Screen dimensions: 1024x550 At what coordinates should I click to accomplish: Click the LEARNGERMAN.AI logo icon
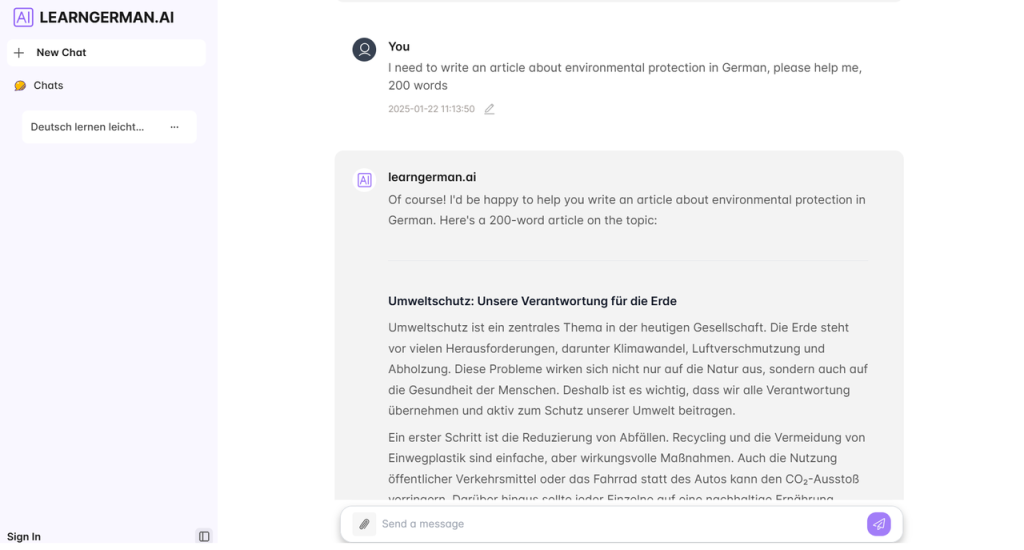click(x=23, y=17)
